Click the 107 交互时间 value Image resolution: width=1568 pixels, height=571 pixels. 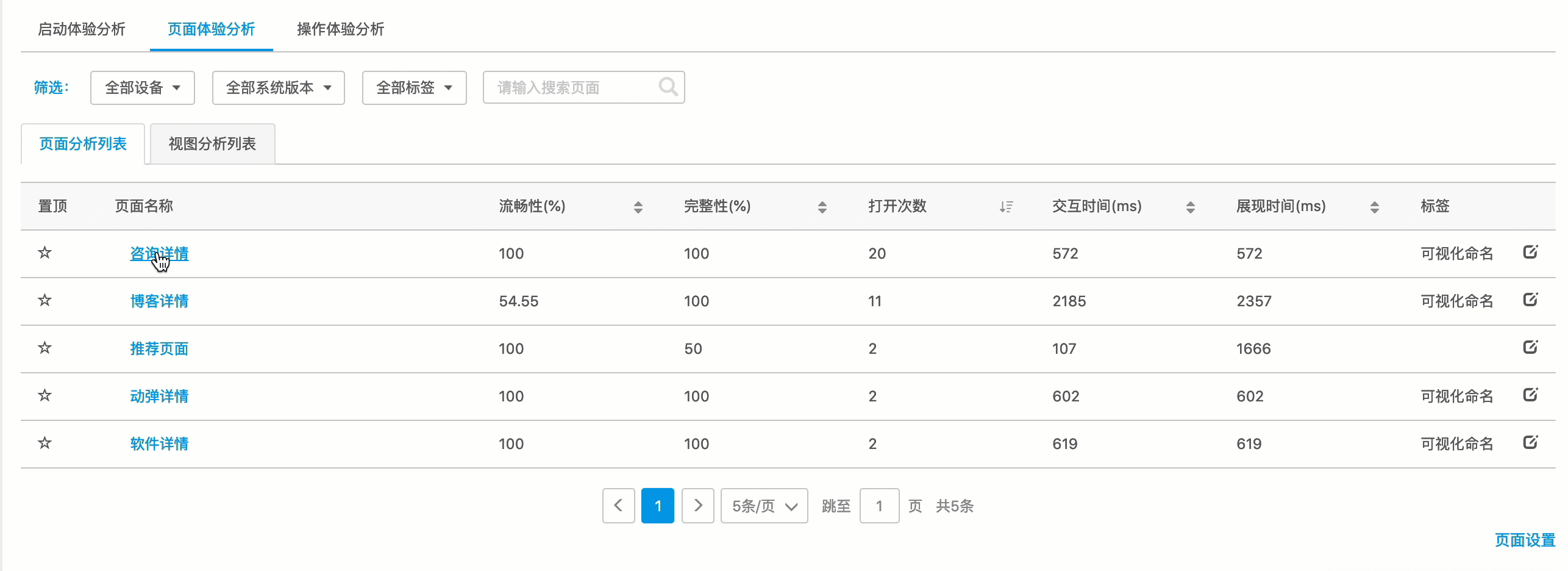click(x=1064, y=349)
